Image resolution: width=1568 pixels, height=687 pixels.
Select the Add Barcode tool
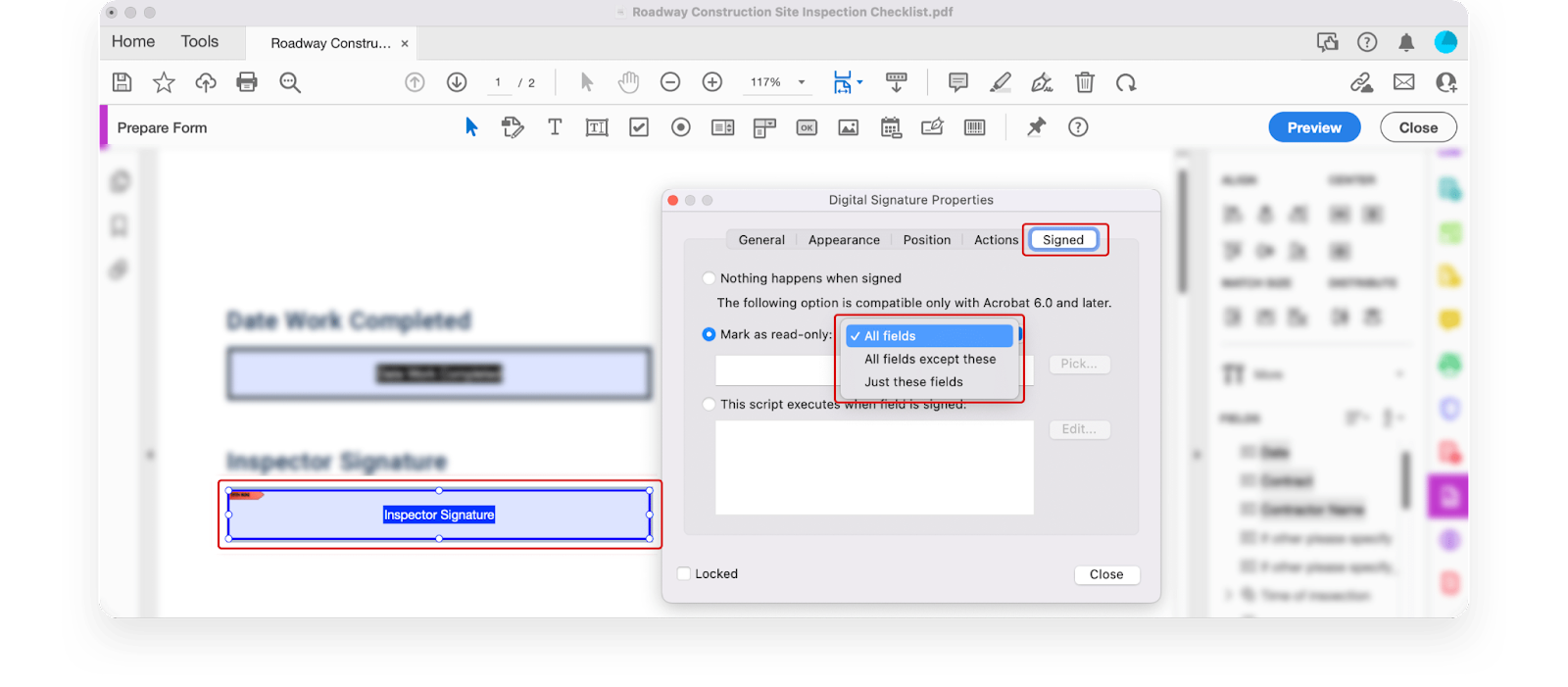pyautogui.click(x=974, y=127)
